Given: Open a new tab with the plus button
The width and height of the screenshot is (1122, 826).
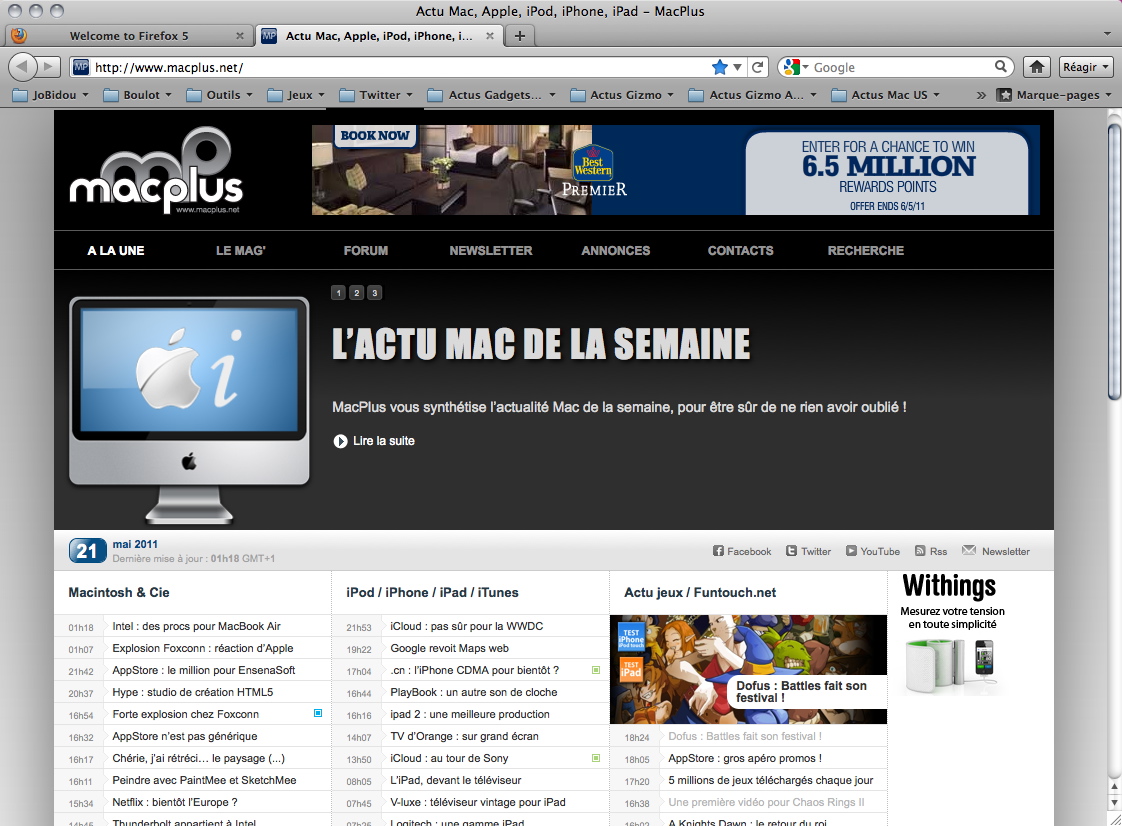Looking at the screenshot, I should pos(520,36).
